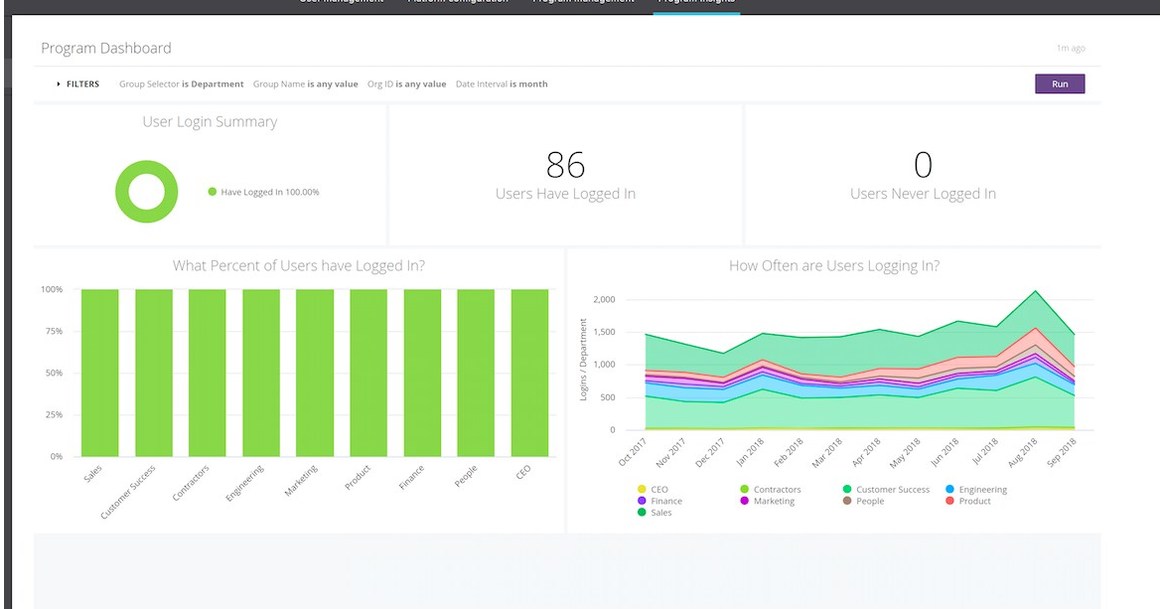The width and height of the screenshot is (1164, 609).
Task: Click the Contractors legend icon
Action: point(744,489)
